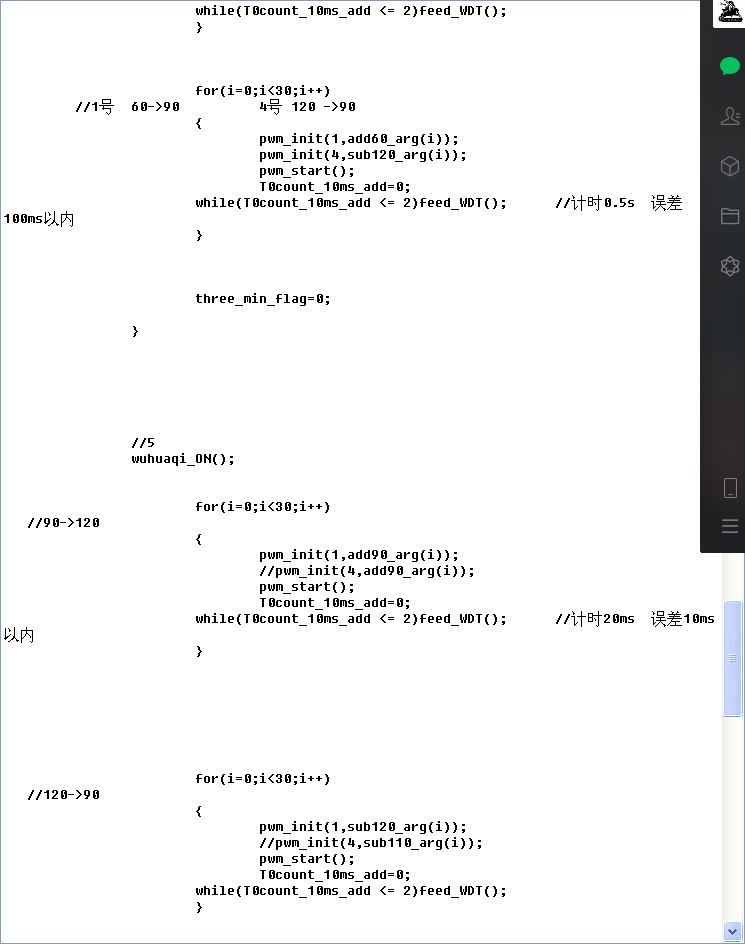This screenshot has width=745, height=944.
Task: Click the pwm_init(4,sub120_arg(i)); line
Action: [x=362, y=155]
